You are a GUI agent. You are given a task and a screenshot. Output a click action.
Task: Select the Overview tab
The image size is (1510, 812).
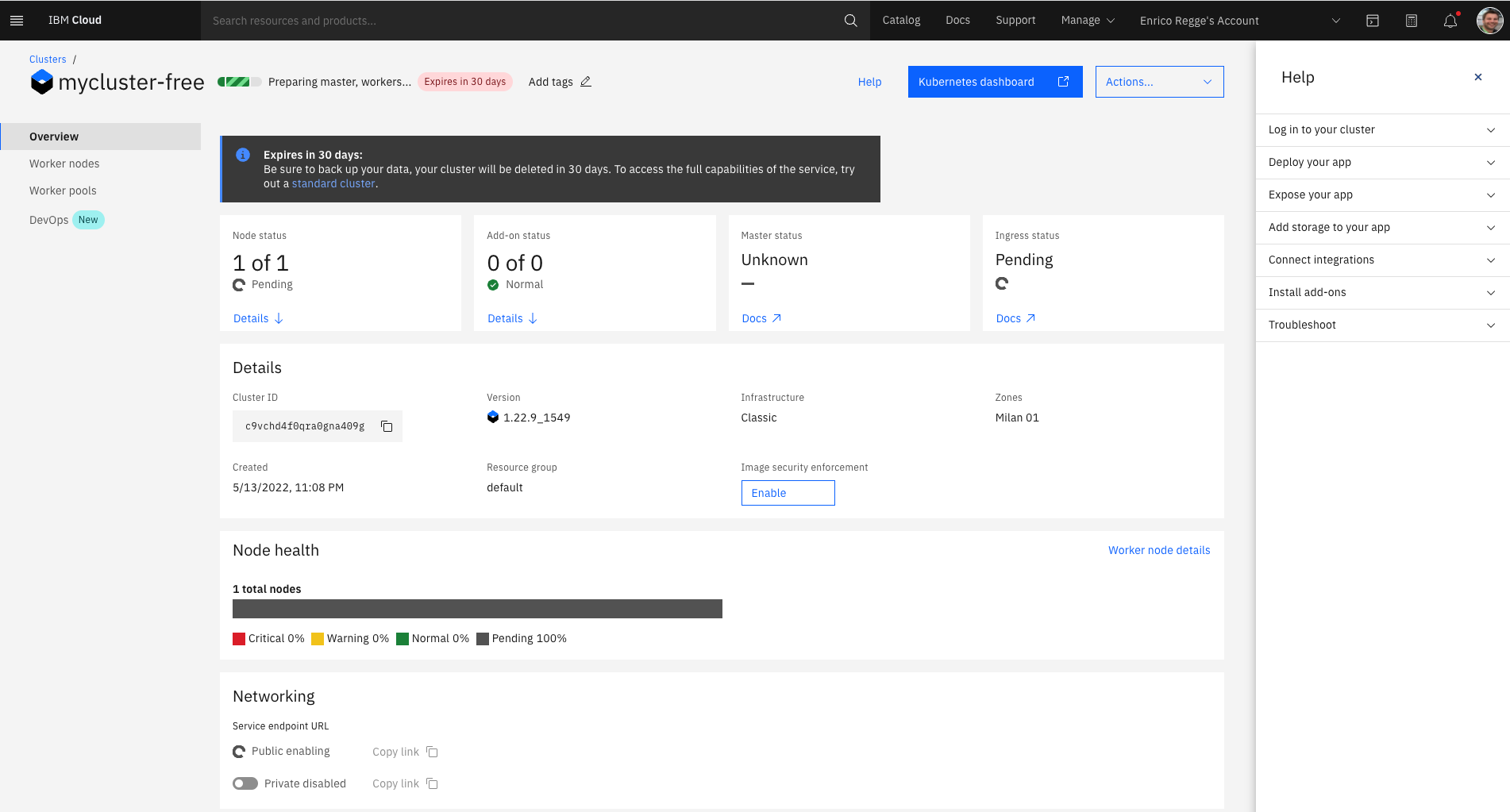pyautogui.click(x=101, y=137)
